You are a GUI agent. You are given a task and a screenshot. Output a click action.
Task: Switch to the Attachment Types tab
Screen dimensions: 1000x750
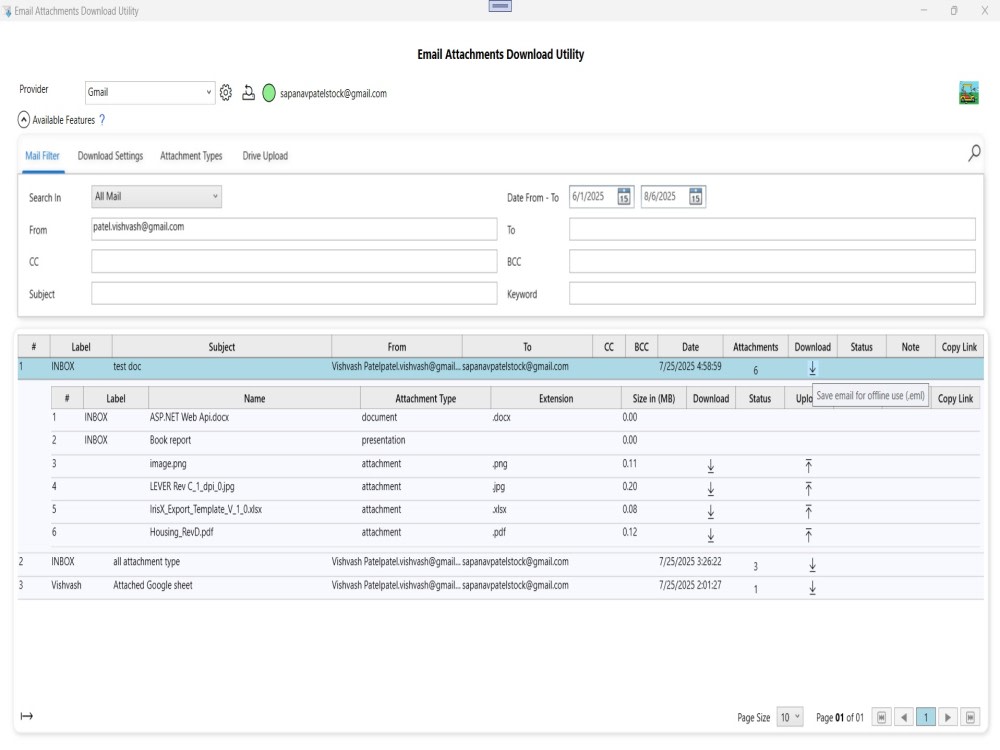pyautogui.click(x=191, y=156)
